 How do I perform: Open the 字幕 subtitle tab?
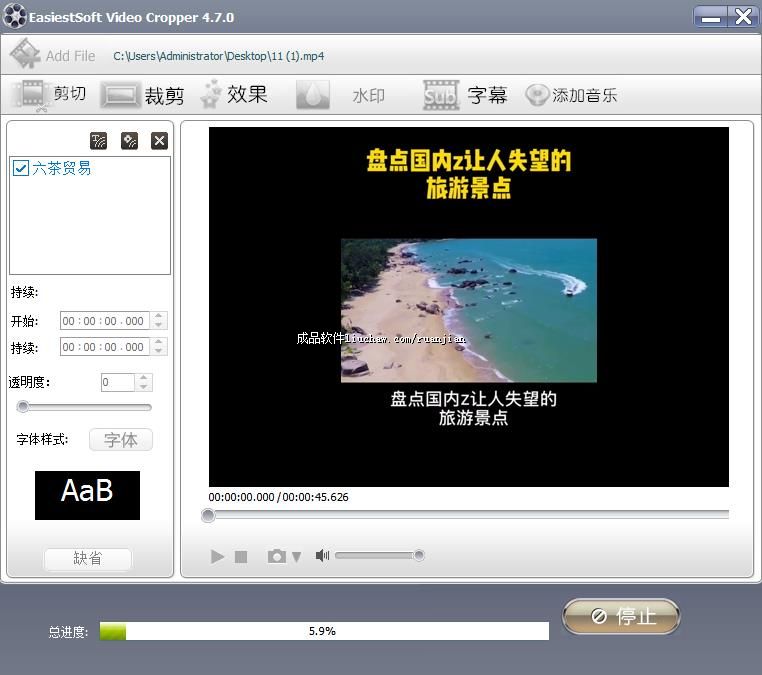point(466,95)
